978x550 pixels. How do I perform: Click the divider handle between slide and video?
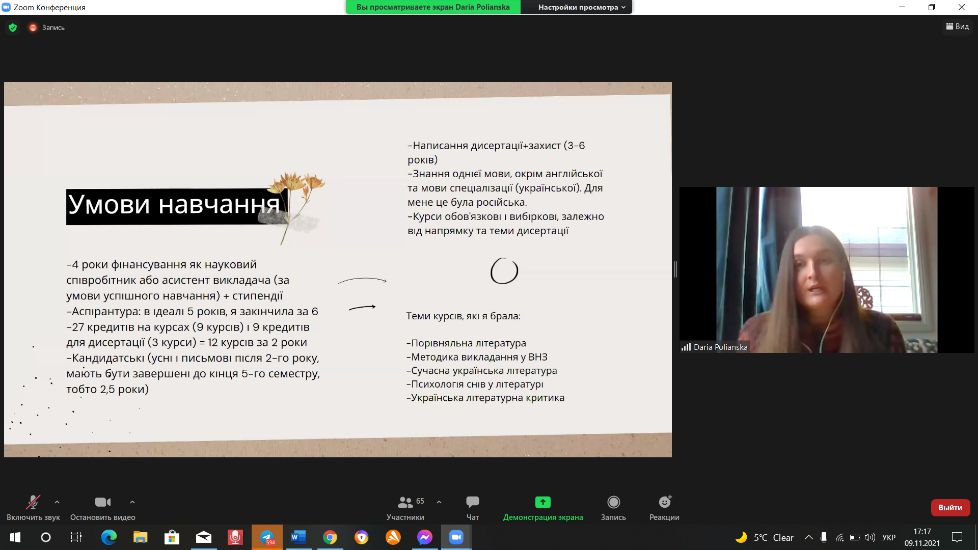click(675, 269)
